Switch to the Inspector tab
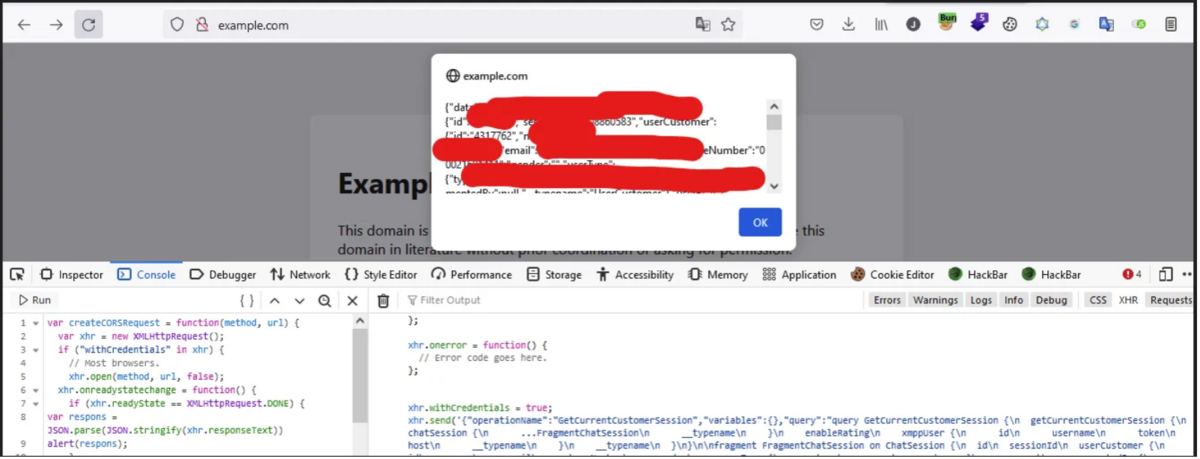 [71, 275]
